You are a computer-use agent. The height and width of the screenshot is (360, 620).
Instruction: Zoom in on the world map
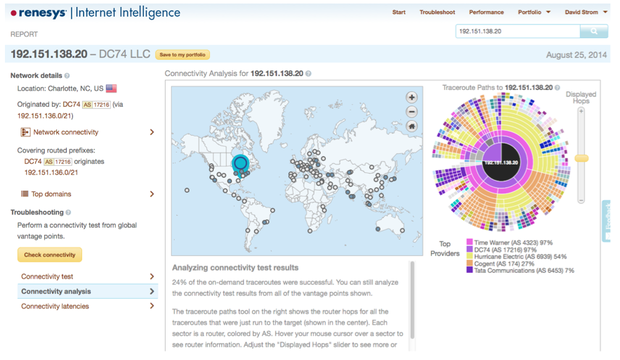(x=412, y=97)
